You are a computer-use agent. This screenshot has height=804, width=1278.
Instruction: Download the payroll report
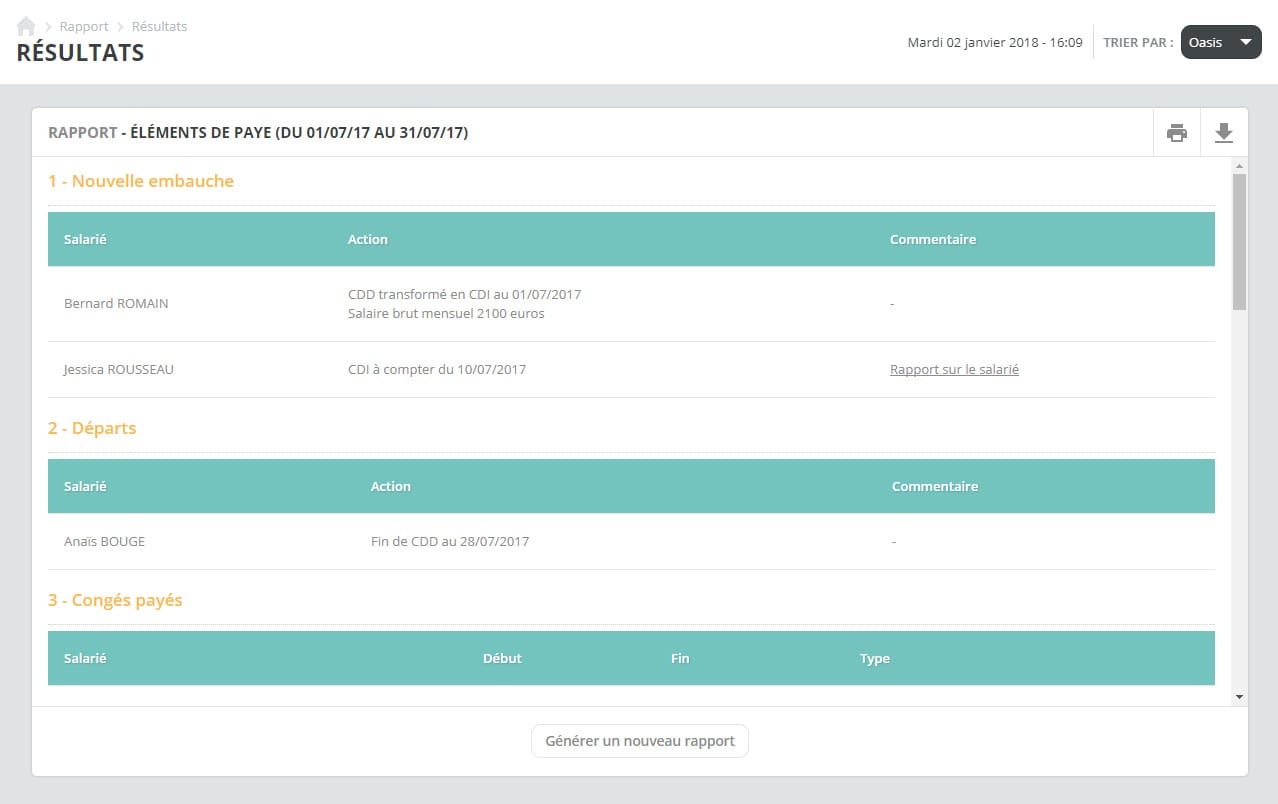click(1224, 132)
